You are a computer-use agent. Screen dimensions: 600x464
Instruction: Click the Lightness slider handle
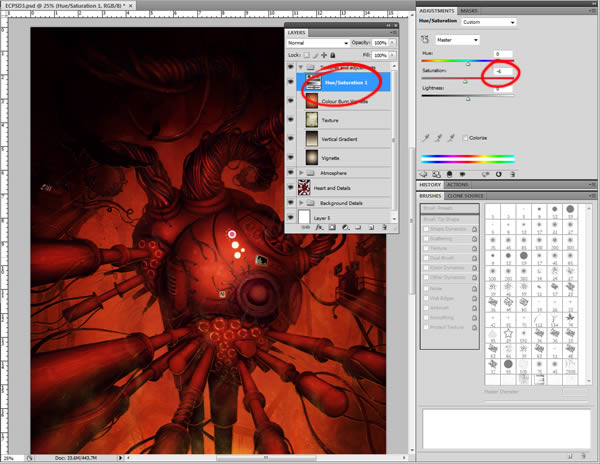[x=468, y=99]
